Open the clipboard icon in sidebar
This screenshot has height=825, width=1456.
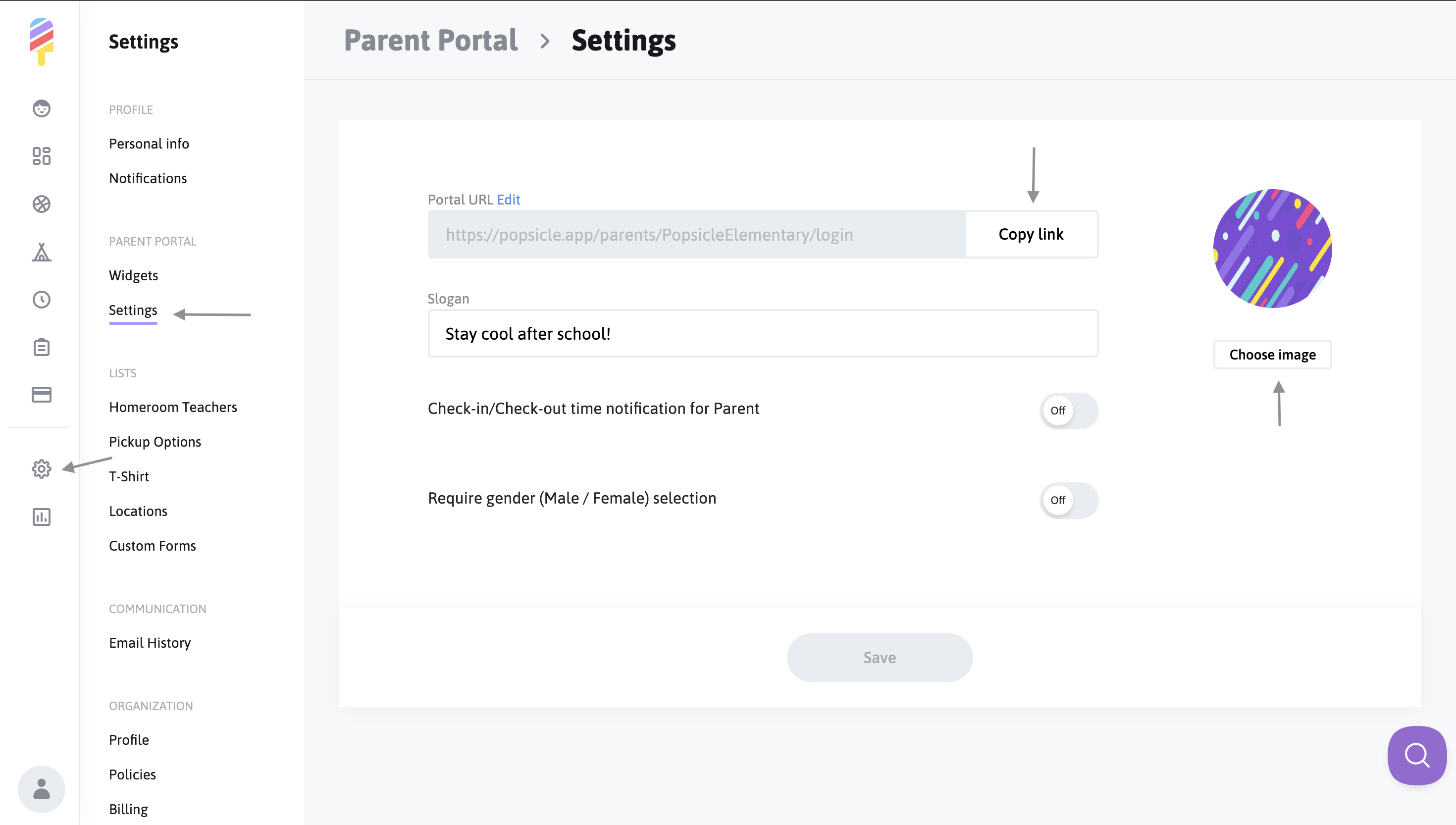click(42, 347)
